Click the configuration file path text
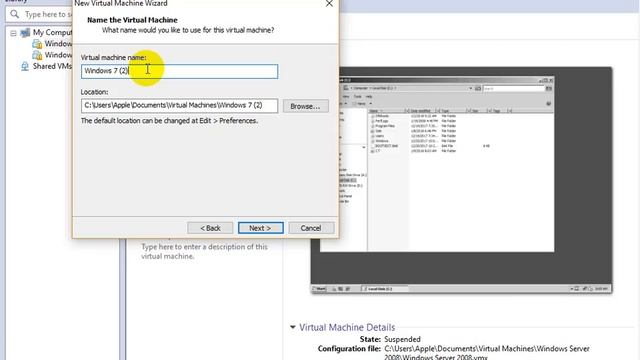640x360 pixels. pos(487,353)
